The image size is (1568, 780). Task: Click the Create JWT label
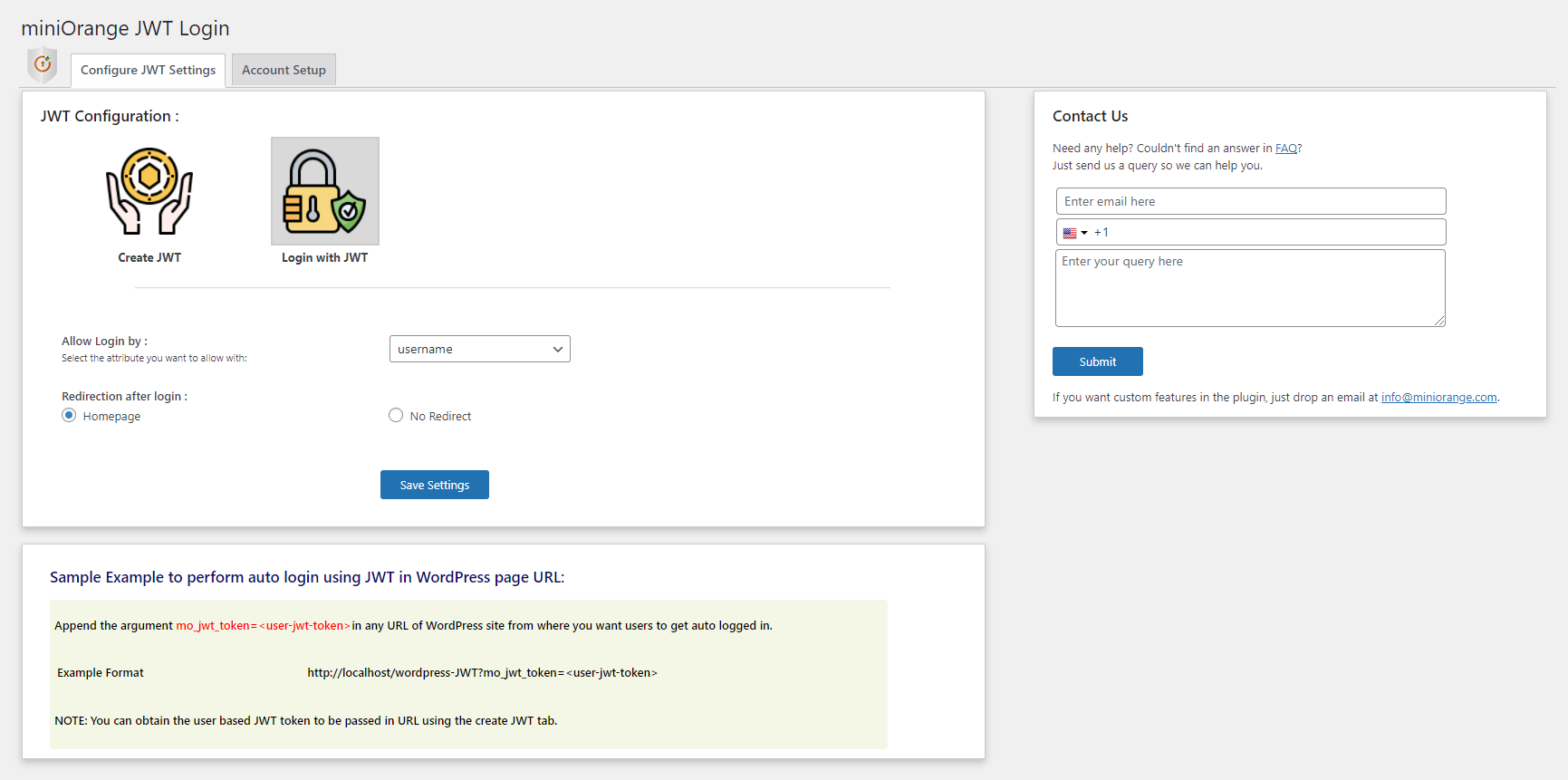[x=149, y=257]
